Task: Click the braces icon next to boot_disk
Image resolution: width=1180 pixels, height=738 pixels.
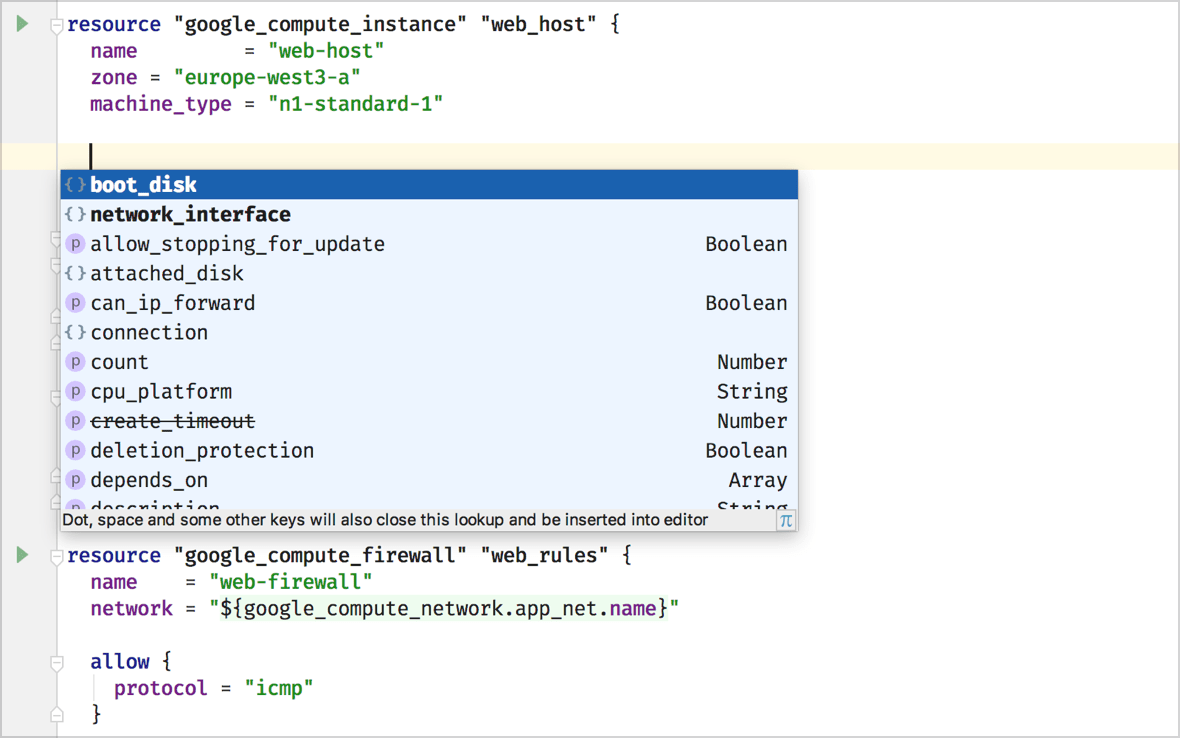Action: pos(75,185)
